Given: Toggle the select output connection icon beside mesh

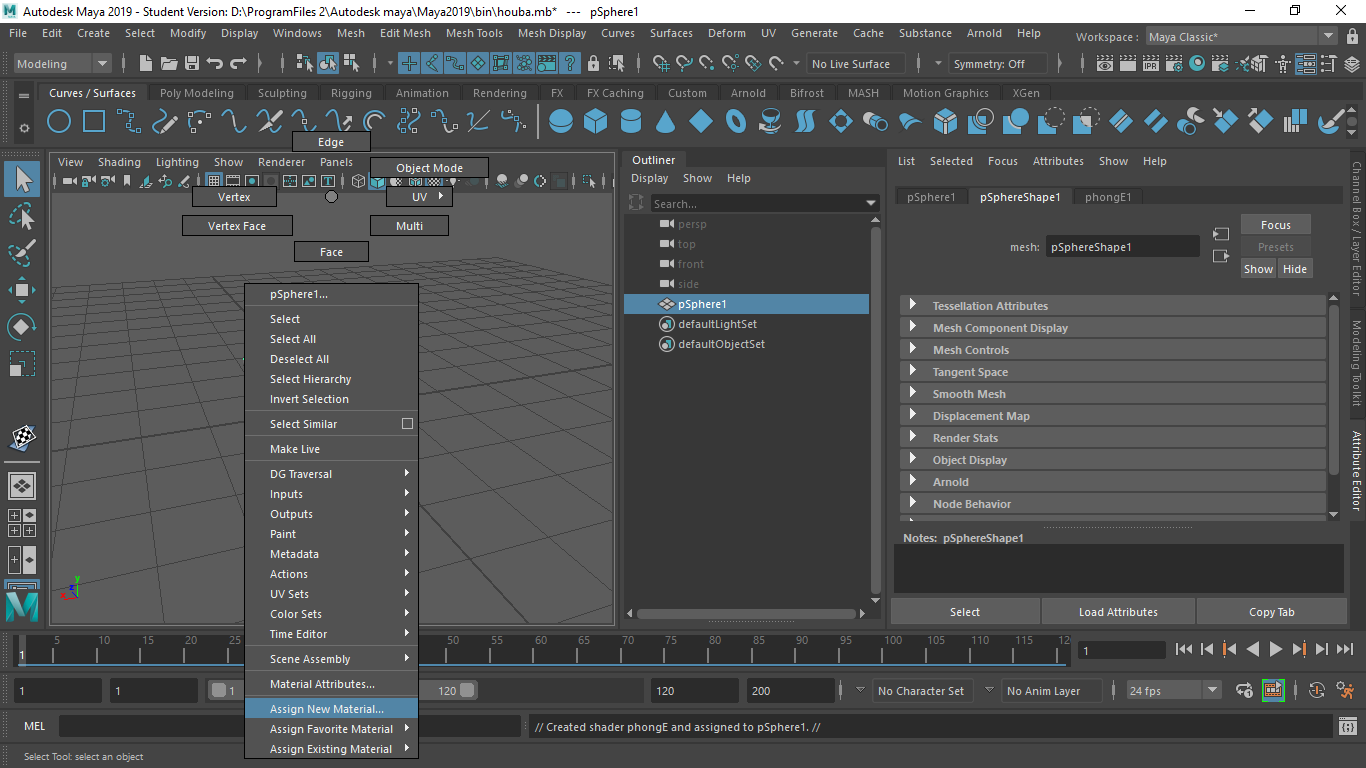Looking at the screenshot, I should 1220,256.
